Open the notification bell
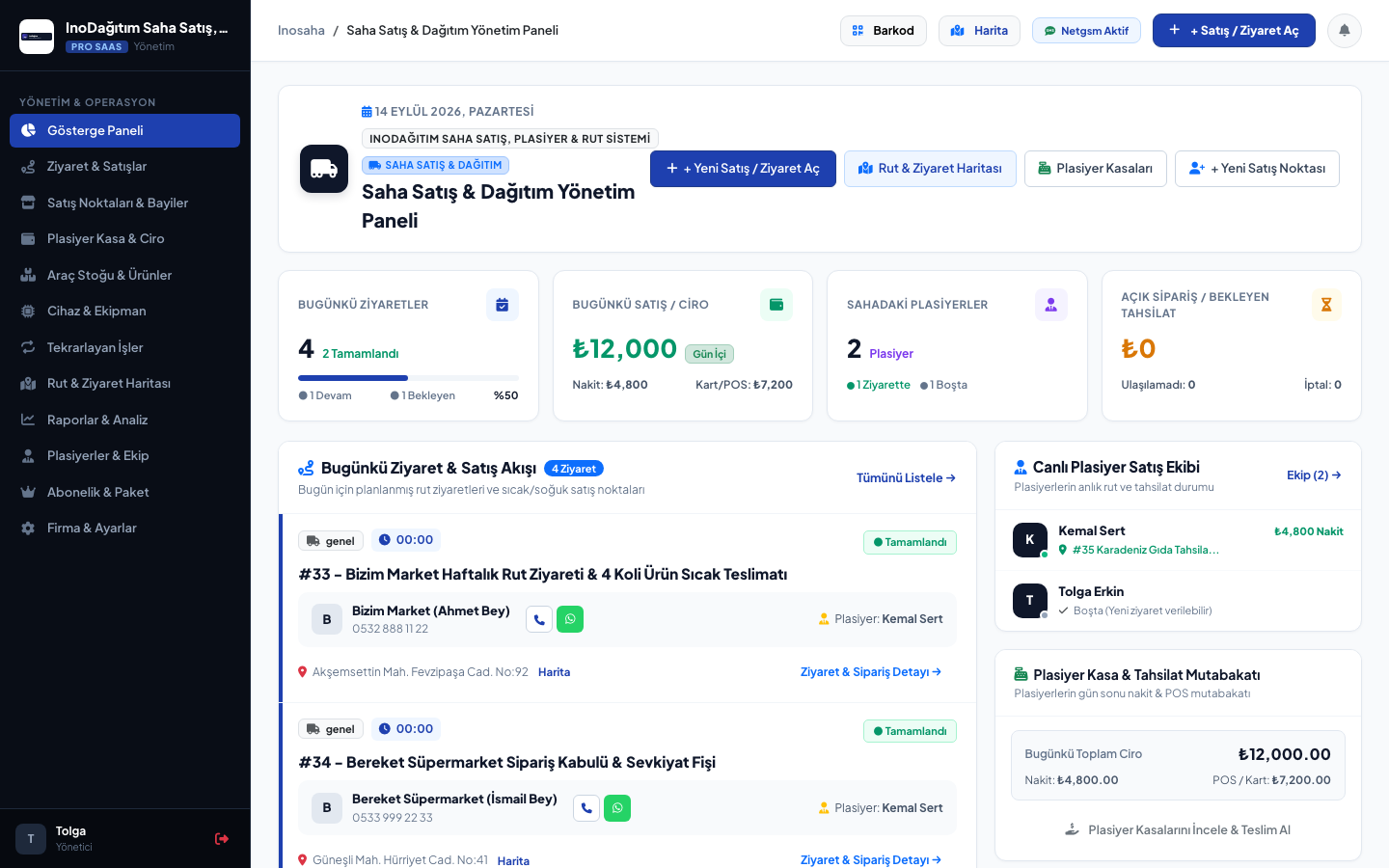This screenshot has height=868, width=1389. coord(1344,31)
